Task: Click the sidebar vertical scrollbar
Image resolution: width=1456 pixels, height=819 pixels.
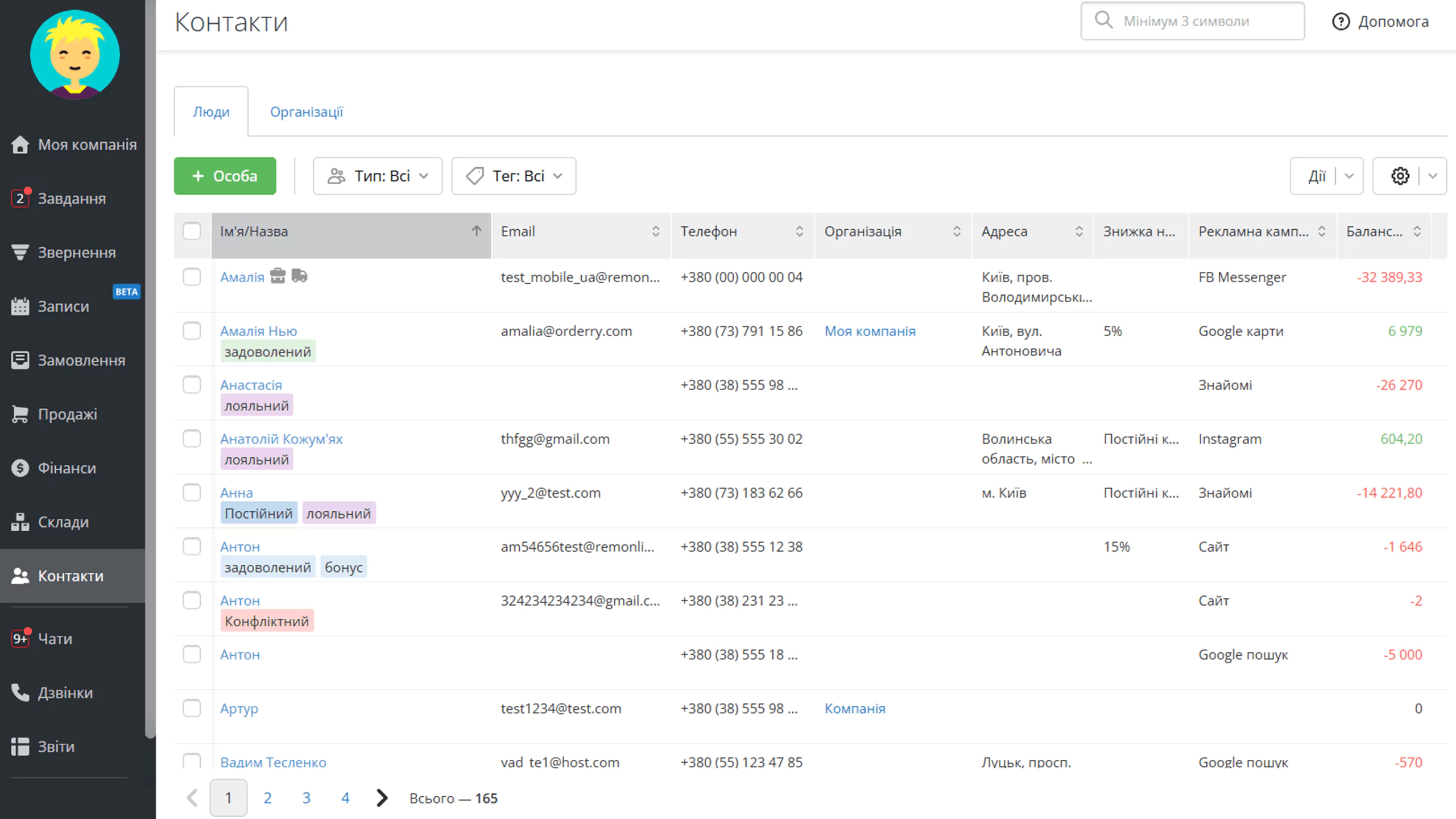Action: coord(150,370)
